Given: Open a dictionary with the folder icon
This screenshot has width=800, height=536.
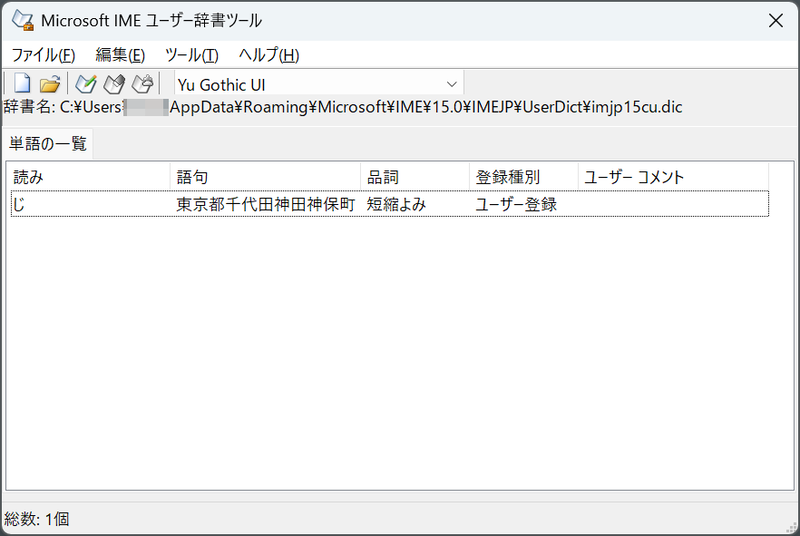Looking at the screenshot, I should point(50,84).
